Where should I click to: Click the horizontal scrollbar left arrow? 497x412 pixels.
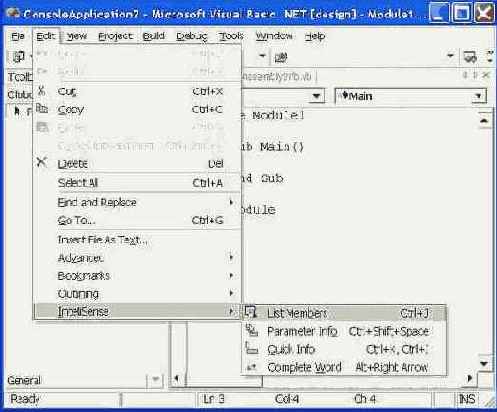pyautogui.click(x=177, y=378)
